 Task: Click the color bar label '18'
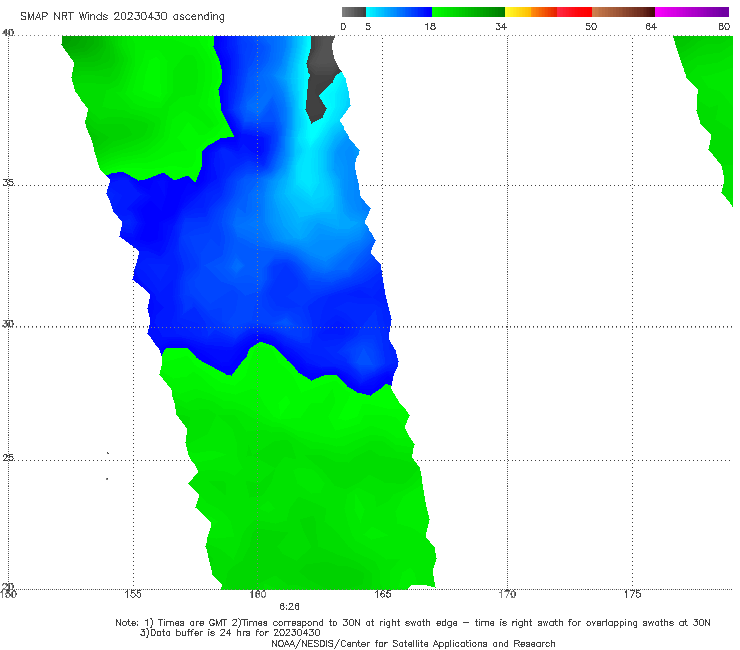(x=430, y=26)
